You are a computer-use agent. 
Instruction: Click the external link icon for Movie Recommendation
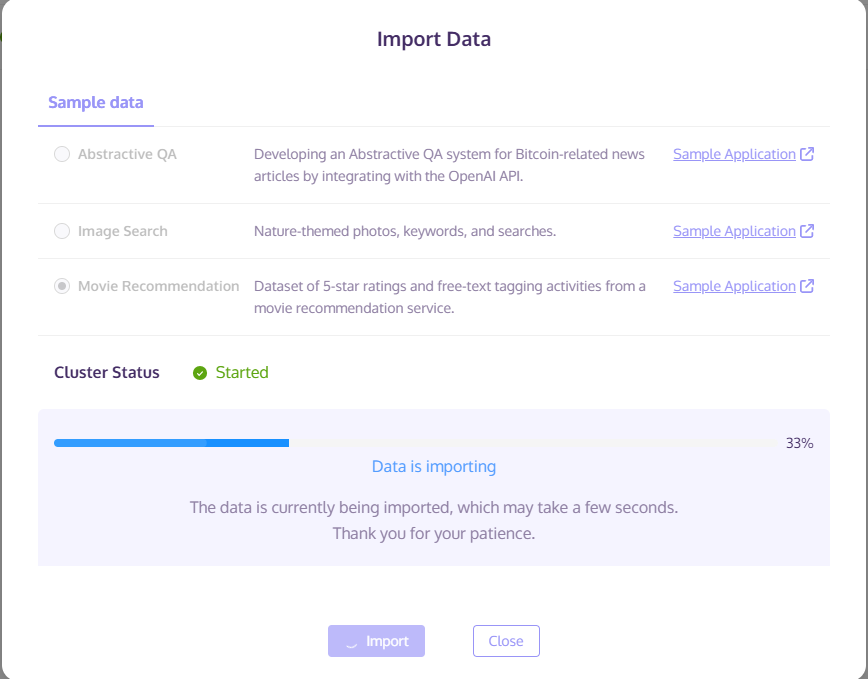tap(807, 286)
